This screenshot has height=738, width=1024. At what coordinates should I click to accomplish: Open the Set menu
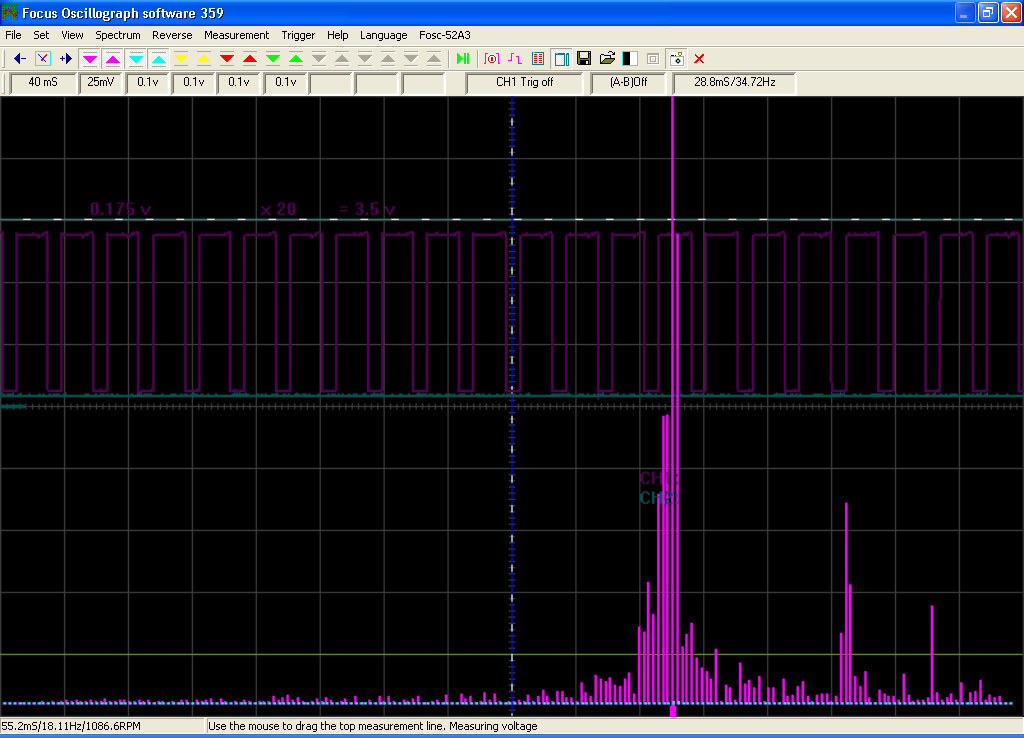(41, 35)
